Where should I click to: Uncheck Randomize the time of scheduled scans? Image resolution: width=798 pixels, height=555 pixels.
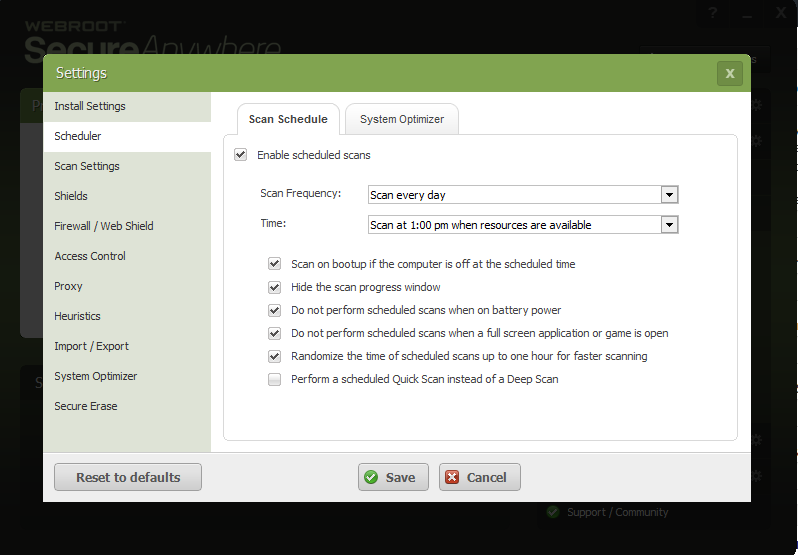[x=274, y=356]
